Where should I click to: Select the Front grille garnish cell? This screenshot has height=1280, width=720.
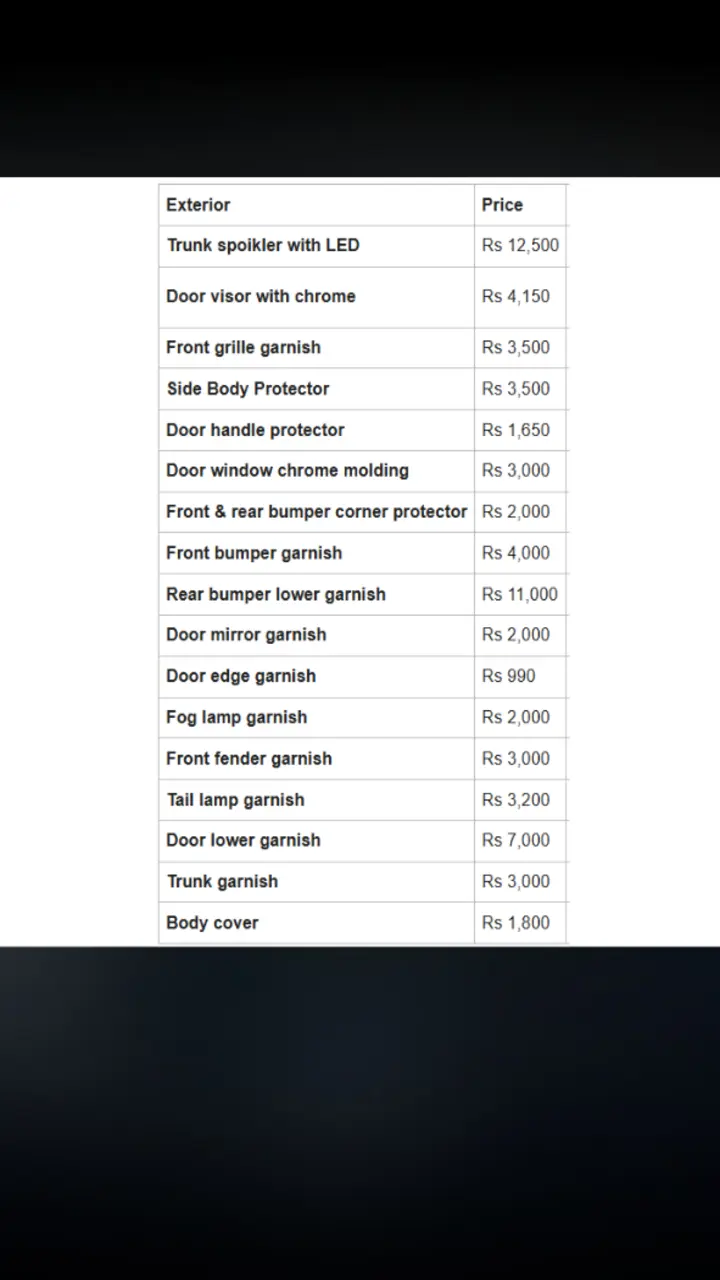[x=244, y=348]
